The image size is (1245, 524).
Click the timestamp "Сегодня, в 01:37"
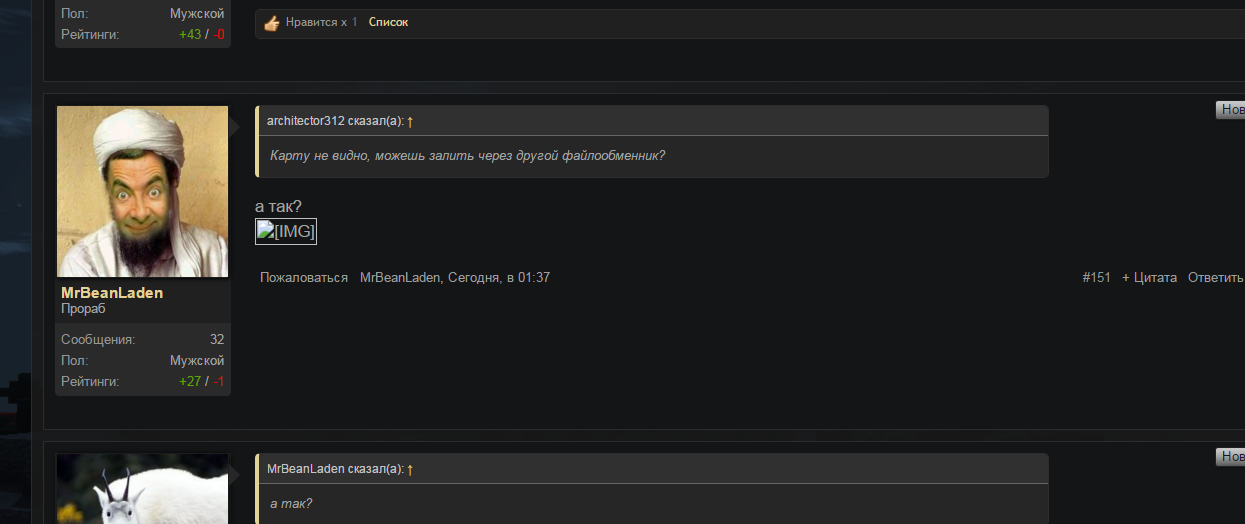coord(498,277)
